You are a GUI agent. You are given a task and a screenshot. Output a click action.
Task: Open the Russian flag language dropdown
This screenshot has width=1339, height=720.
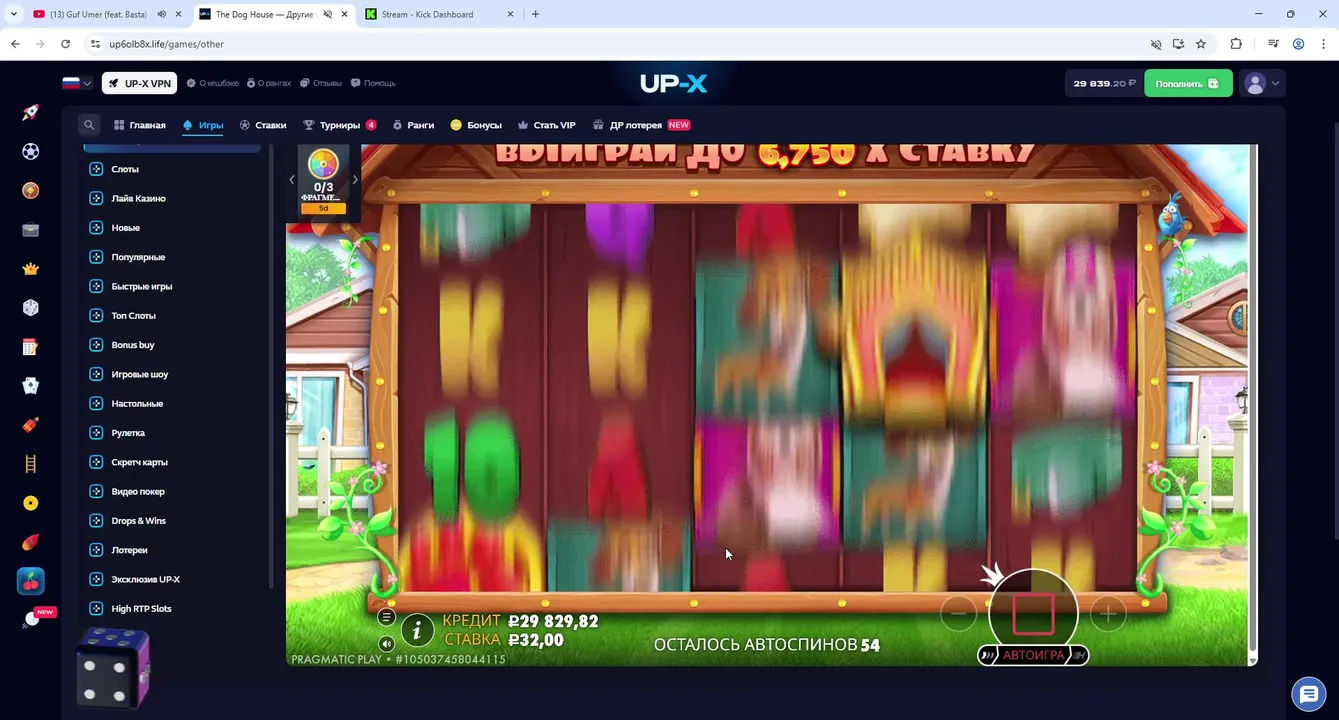pos(77,83)
